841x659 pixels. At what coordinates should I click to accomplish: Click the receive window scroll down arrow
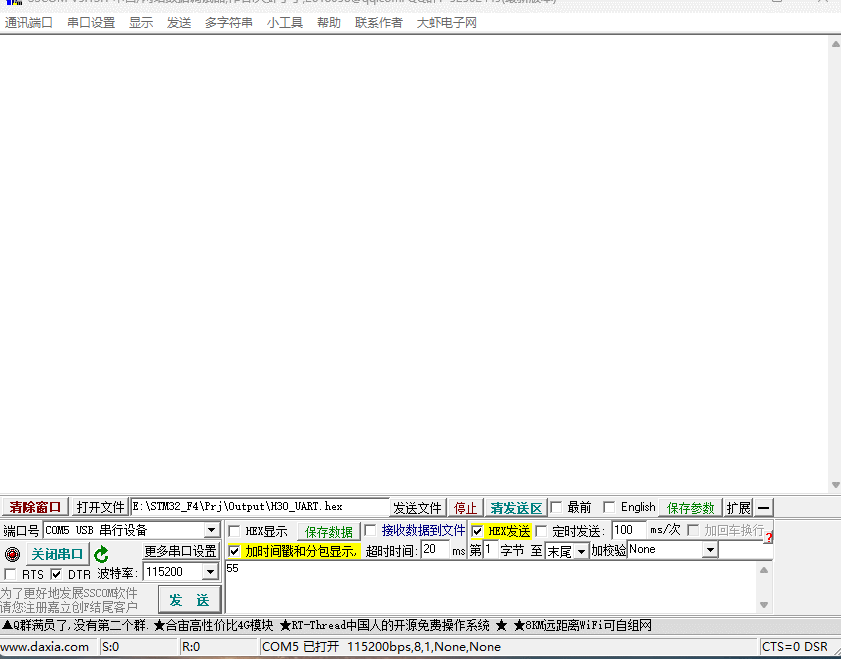tap(835, 485)
